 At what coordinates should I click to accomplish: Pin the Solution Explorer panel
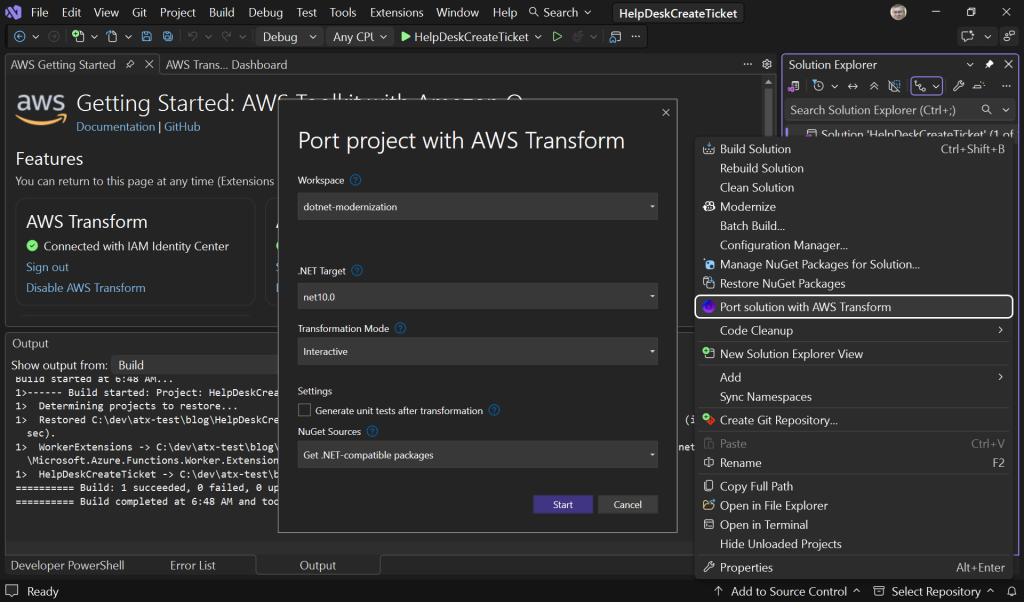tap(989, 64)
